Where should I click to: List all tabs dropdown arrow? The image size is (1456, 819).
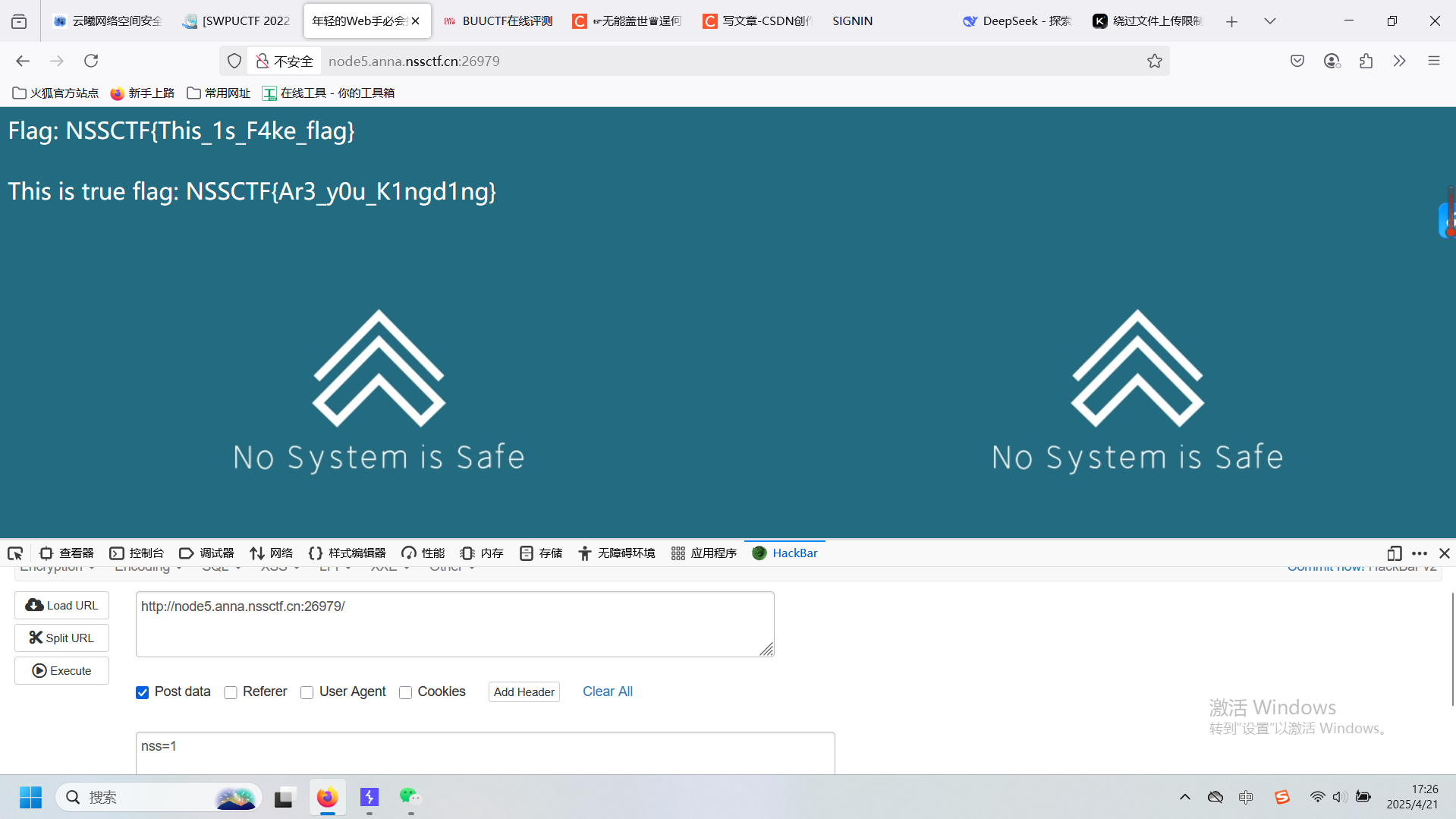[x=1269, y=21]
